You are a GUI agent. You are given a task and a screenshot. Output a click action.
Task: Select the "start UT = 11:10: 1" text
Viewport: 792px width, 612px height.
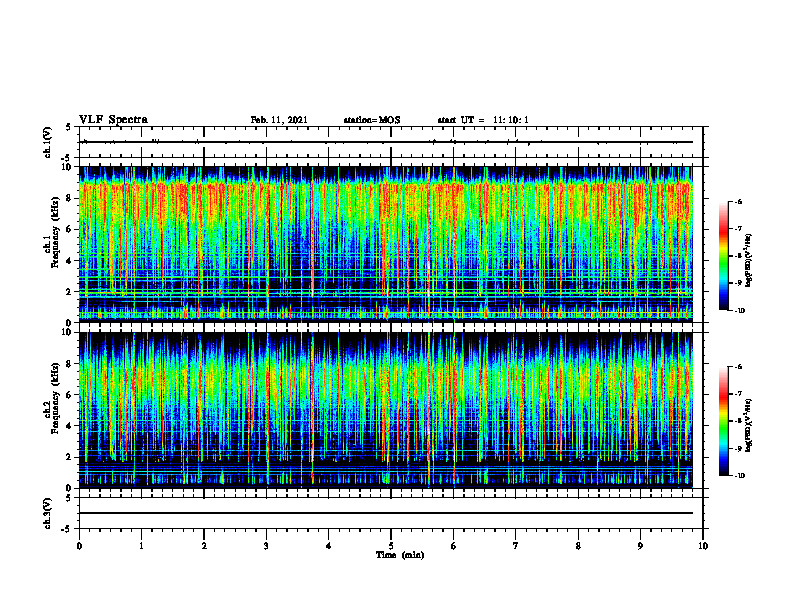[x=482, y=120]
